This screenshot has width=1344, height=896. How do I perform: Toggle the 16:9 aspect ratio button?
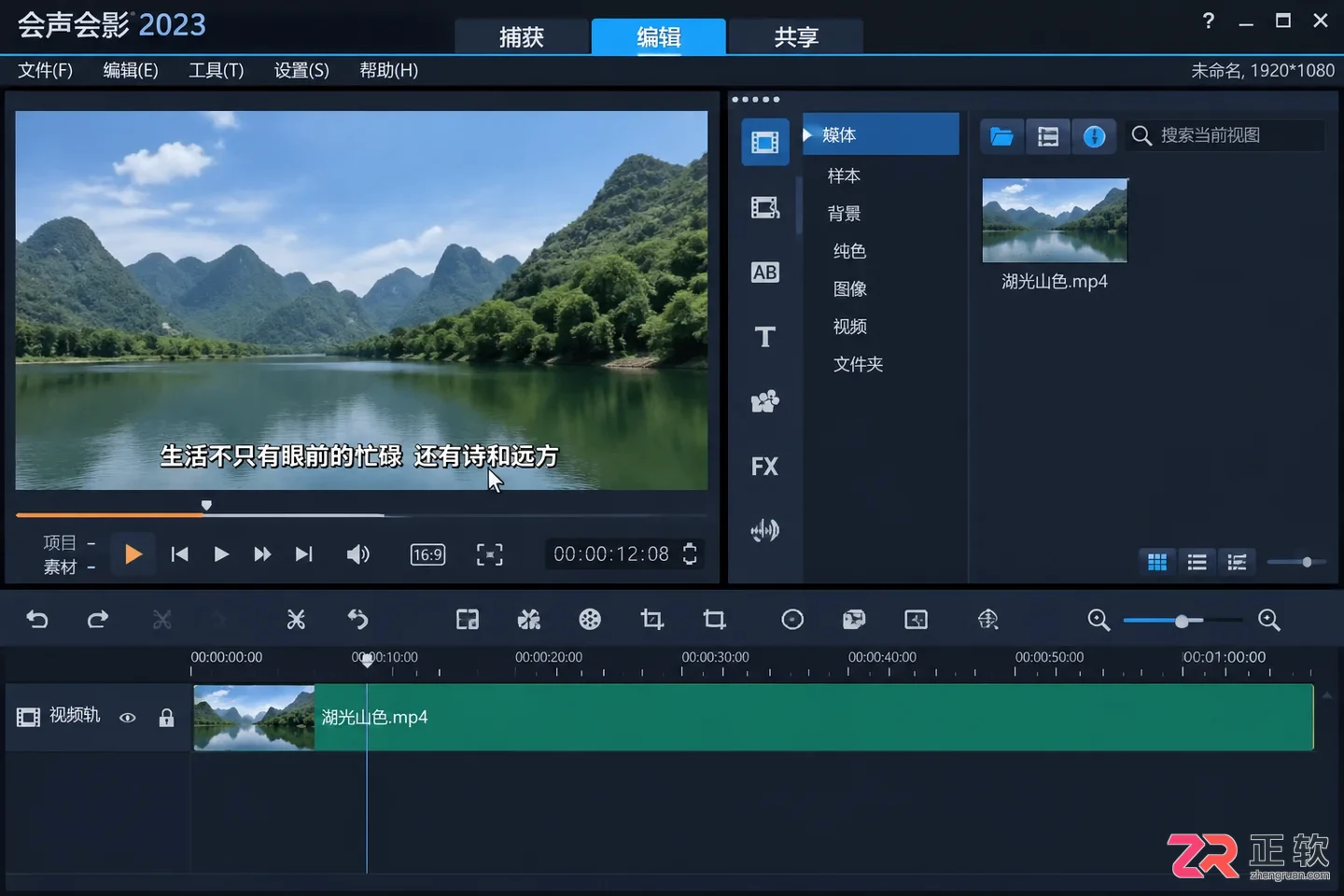coord(427,554)
